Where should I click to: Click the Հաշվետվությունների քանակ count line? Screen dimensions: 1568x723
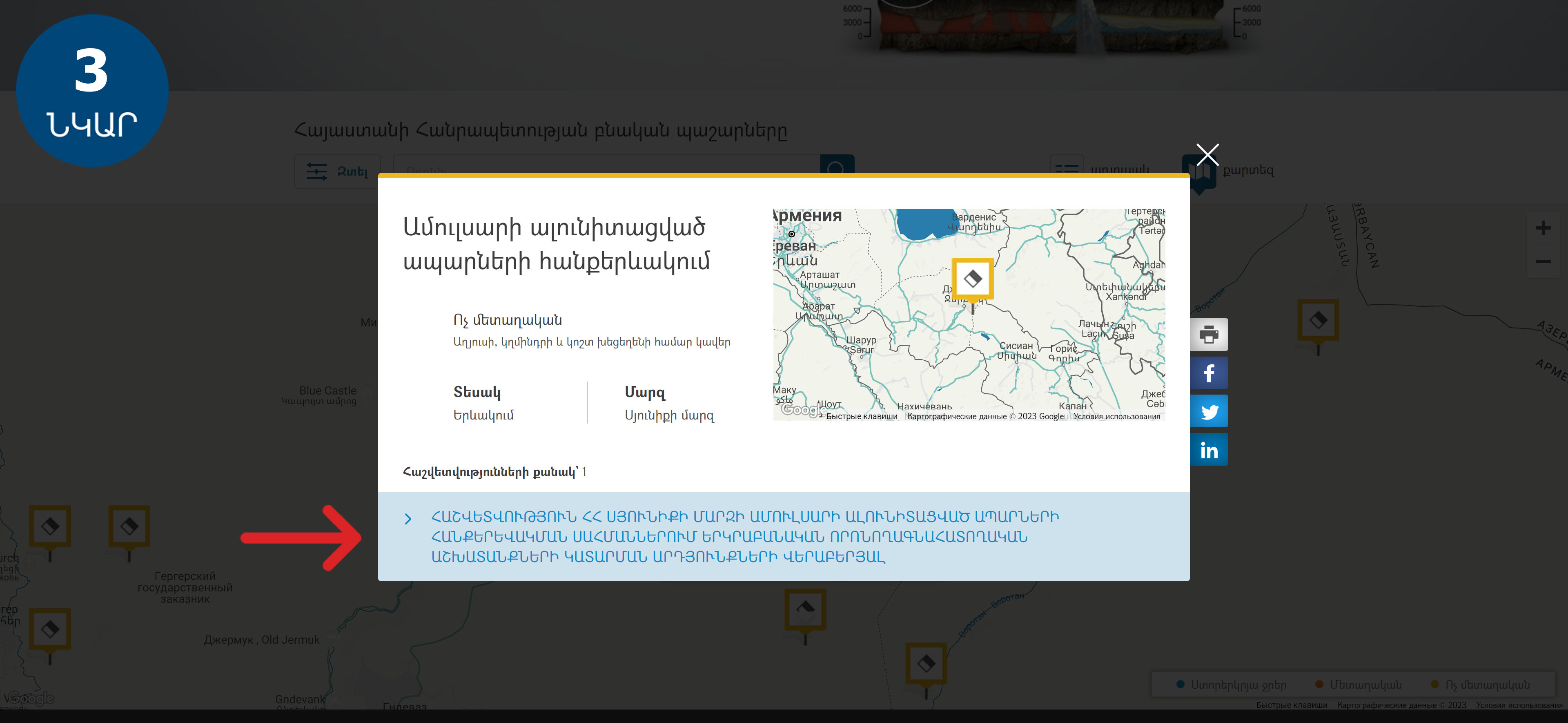(x=494, y=471)
